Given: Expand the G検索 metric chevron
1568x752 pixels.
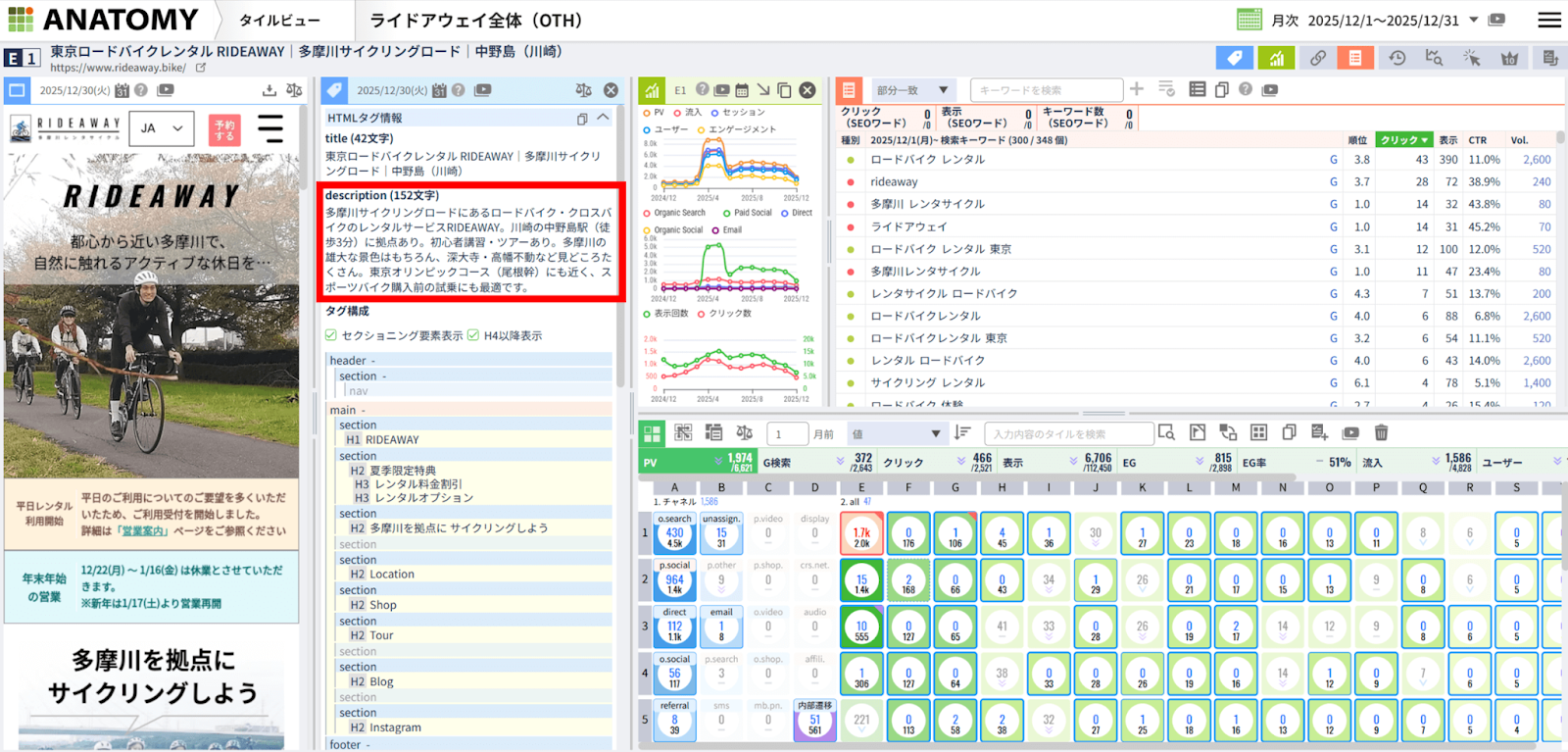Looking at the screenshot, I should coord(840,462).
